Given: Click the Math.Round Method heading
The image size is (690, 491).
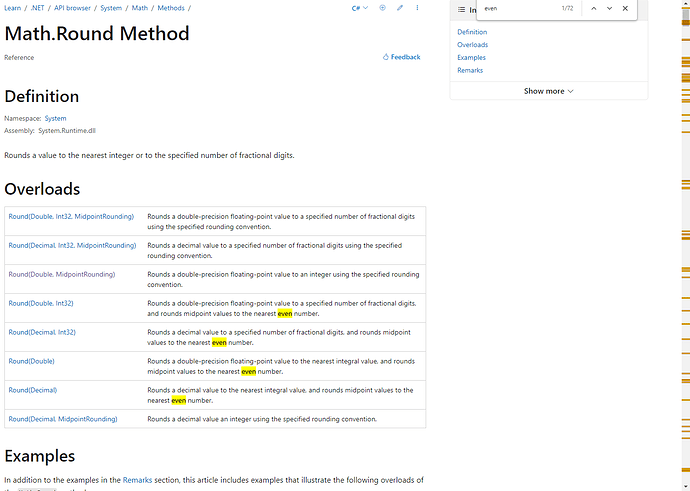Looking at the screenshot, I should point(97,33).
